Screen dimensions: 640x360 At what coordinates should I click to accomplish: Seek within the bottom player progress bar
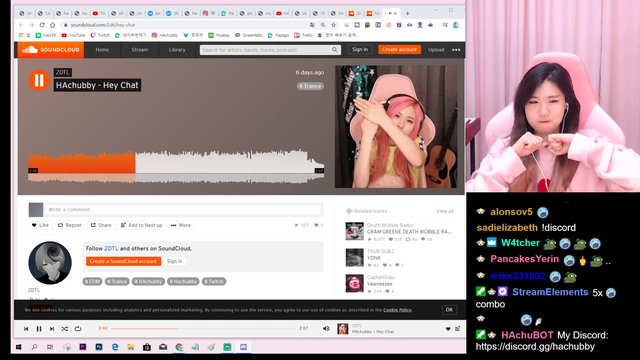[x=203, y=329]
